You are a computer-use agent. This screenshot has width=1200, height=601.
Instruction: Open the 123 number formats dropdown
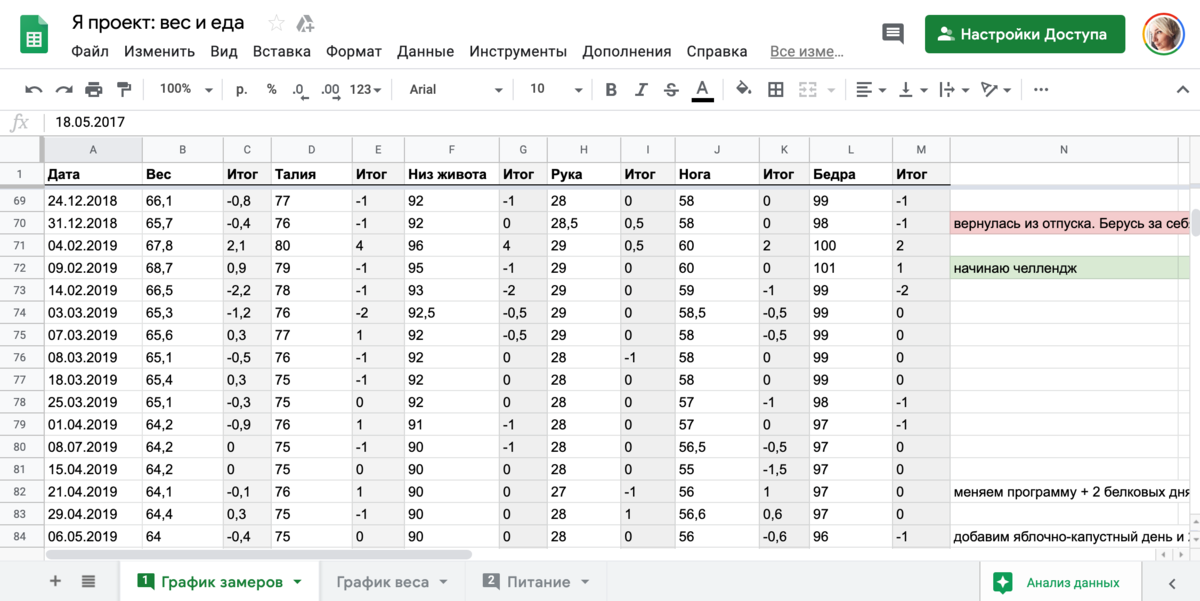pos(365,89)
